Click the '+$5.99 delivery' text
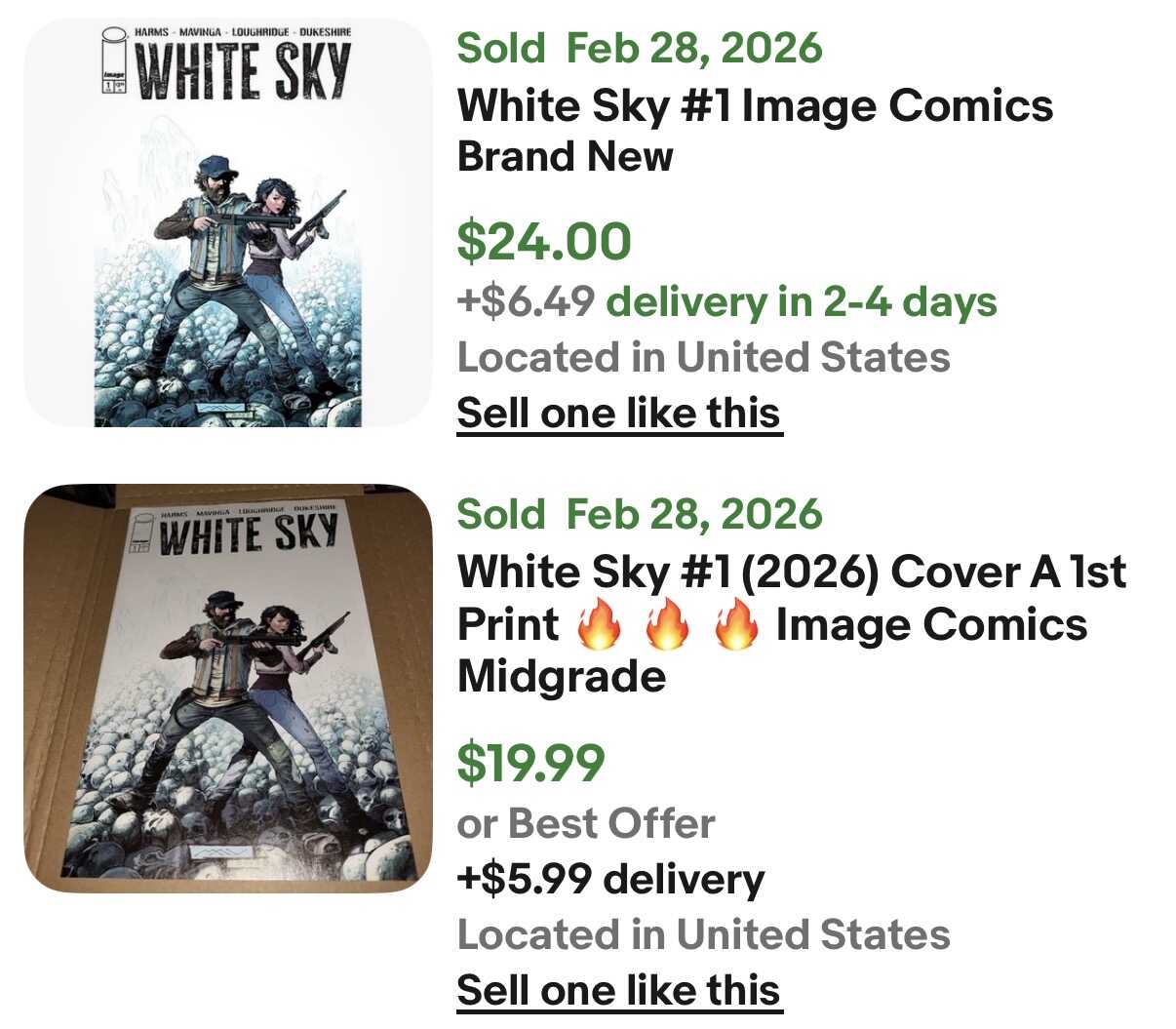1176x1029 pixels. tap(610, 880)
